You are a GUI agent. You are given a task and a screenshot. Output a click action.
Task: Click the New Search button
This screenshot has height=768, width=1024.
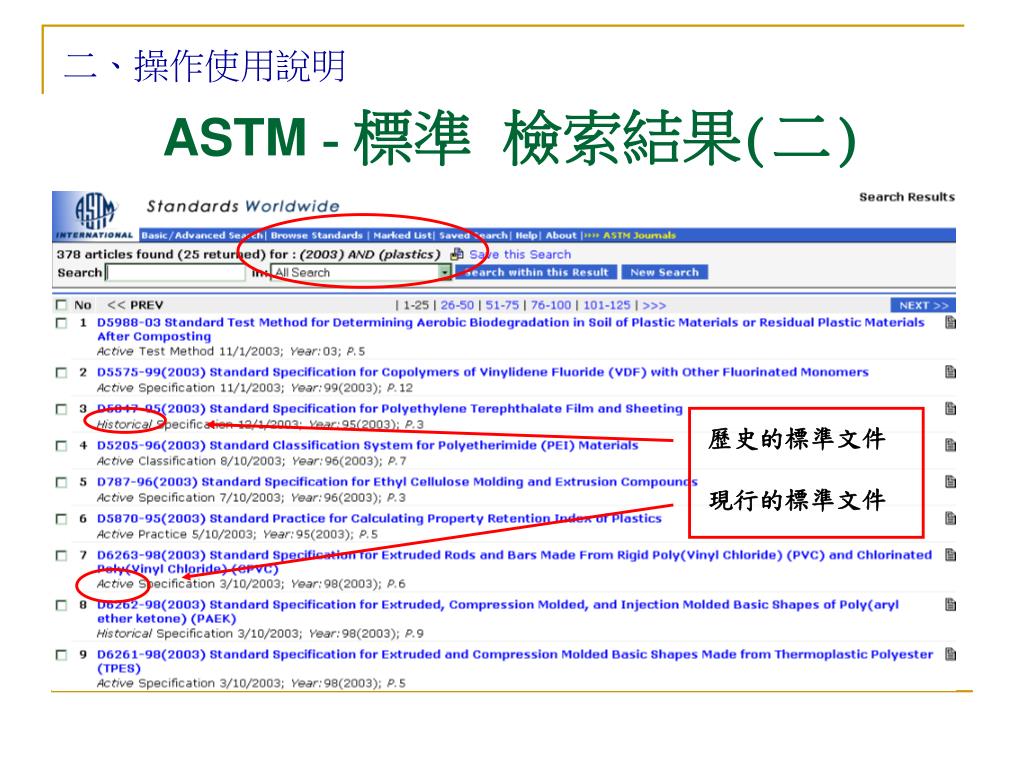tap(664, 272)
